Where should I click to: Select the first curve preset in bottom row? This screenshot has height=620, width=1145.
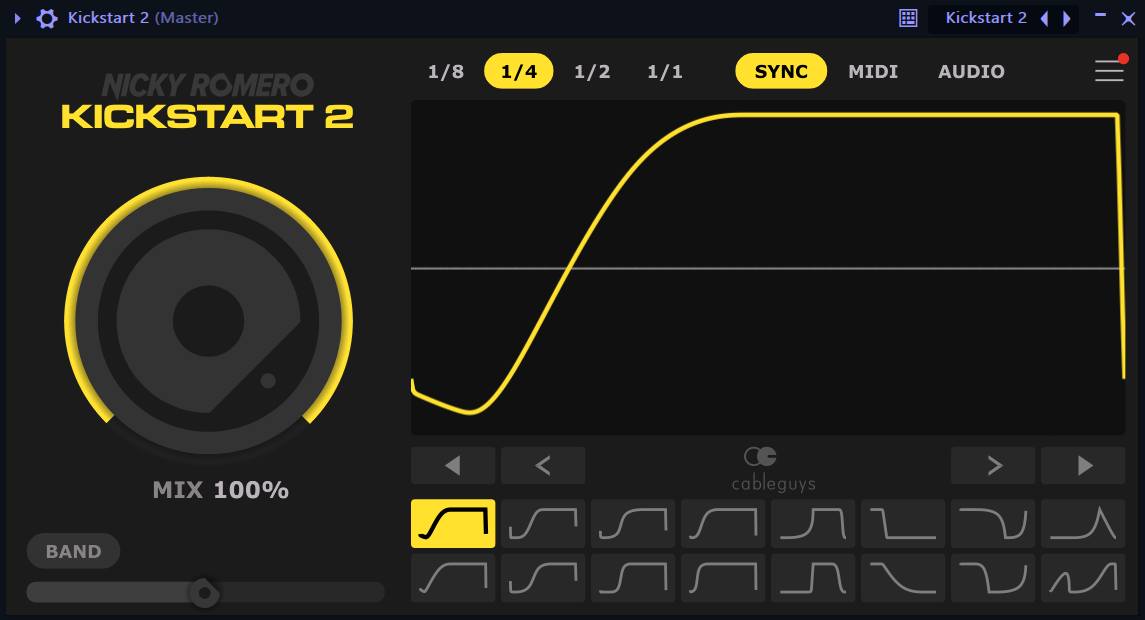453,578
